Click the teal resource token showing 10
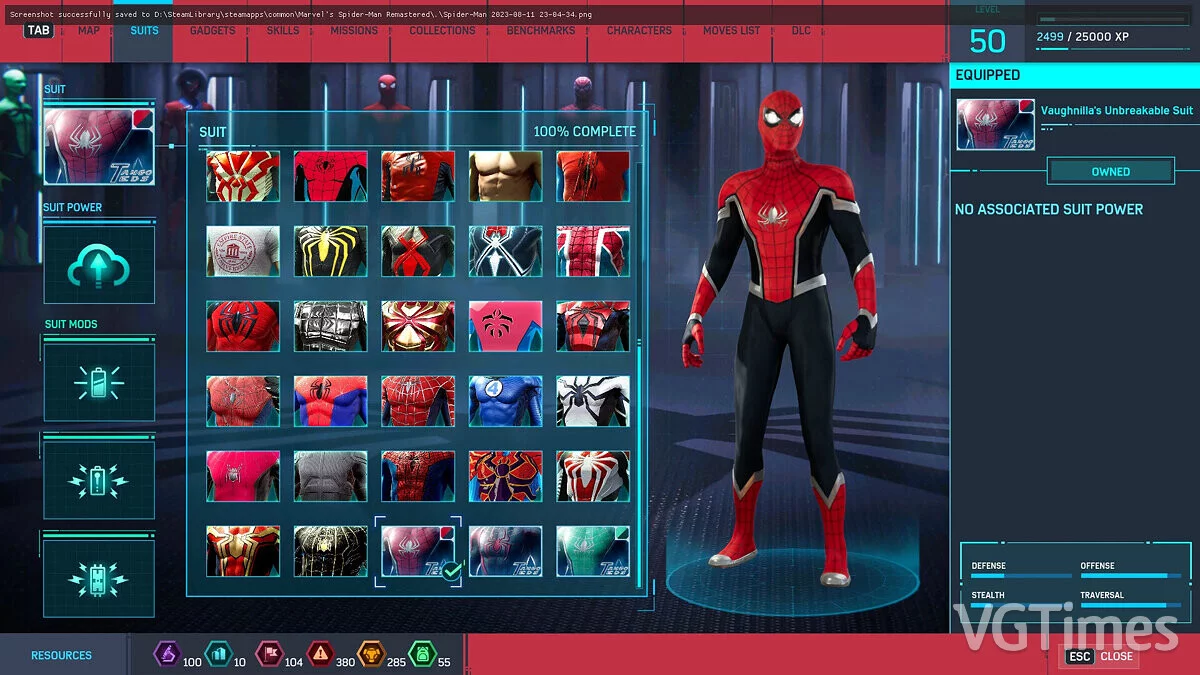Viewport: 1200px width, 675px height. click(x=217, y=655)
